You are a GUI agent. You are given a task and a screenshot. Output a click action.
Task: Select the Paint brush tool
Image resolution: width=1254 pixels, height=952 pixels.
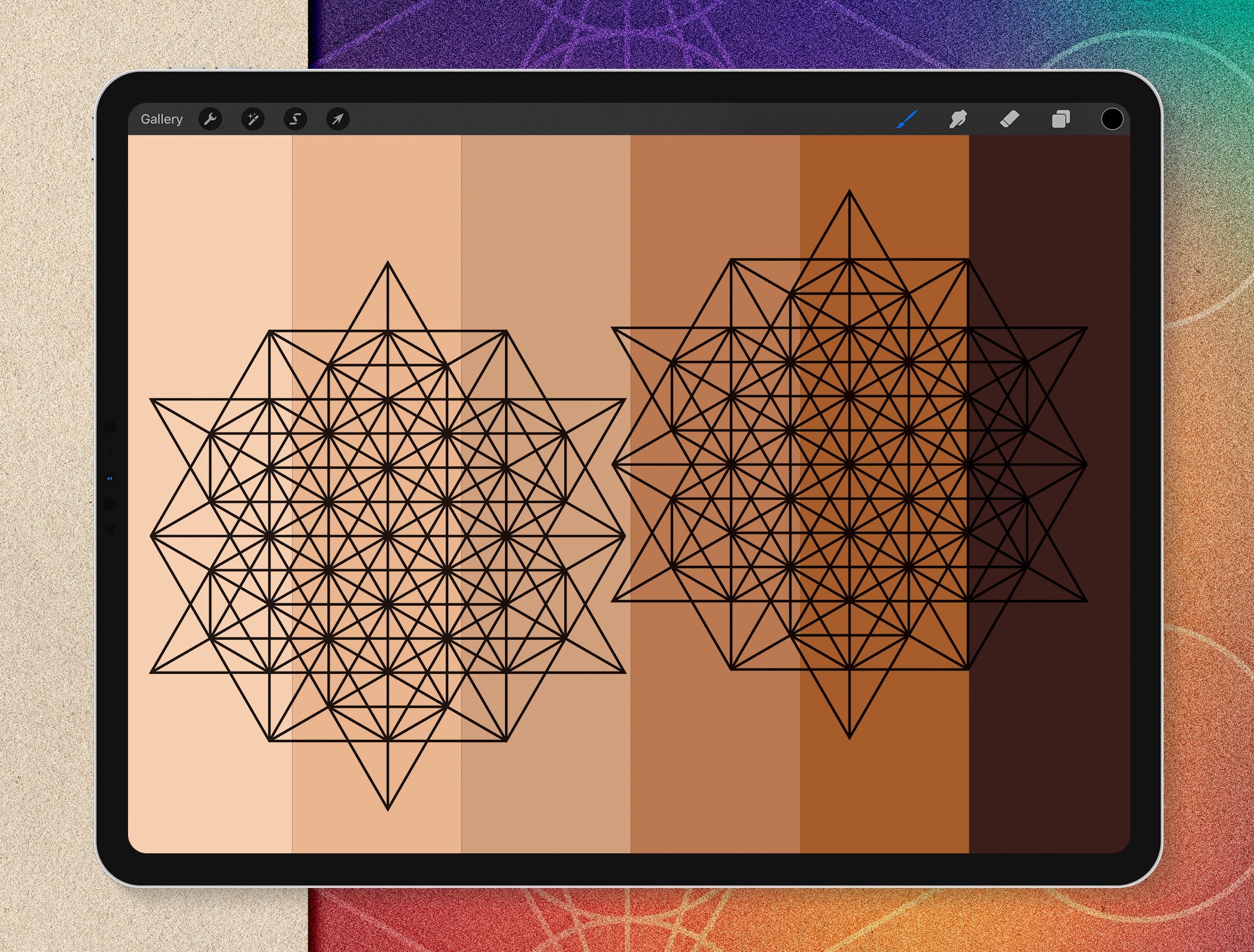point(905,119)
